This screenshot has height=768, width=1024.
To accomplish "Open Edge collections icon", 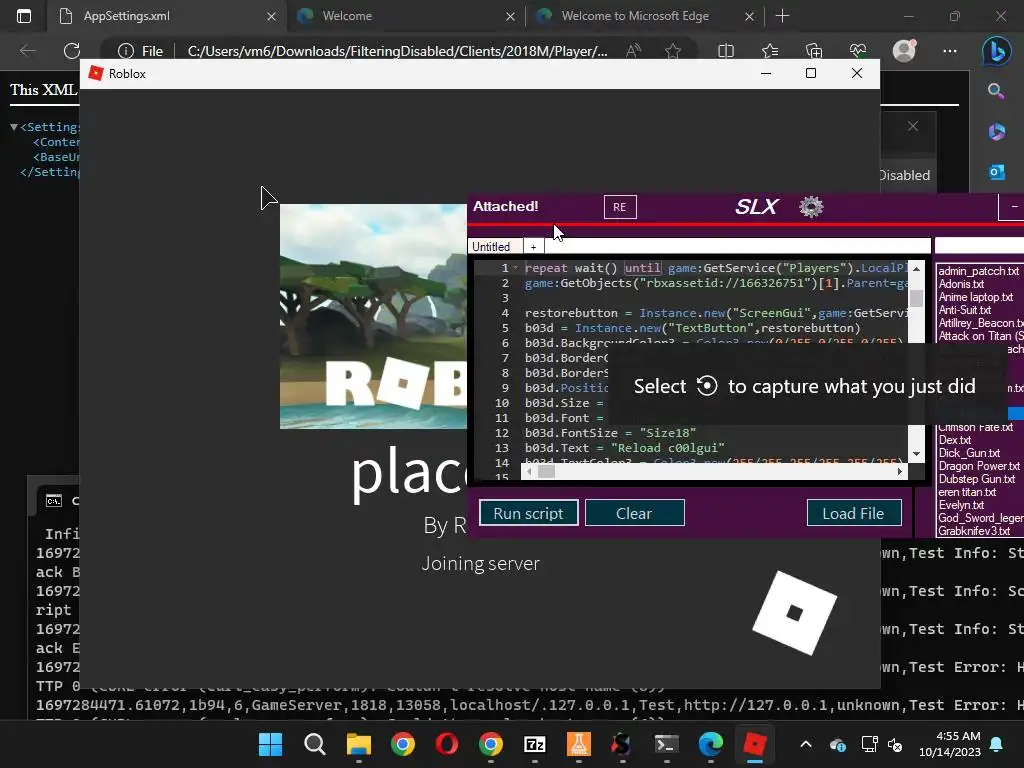I will coord(814,50).
